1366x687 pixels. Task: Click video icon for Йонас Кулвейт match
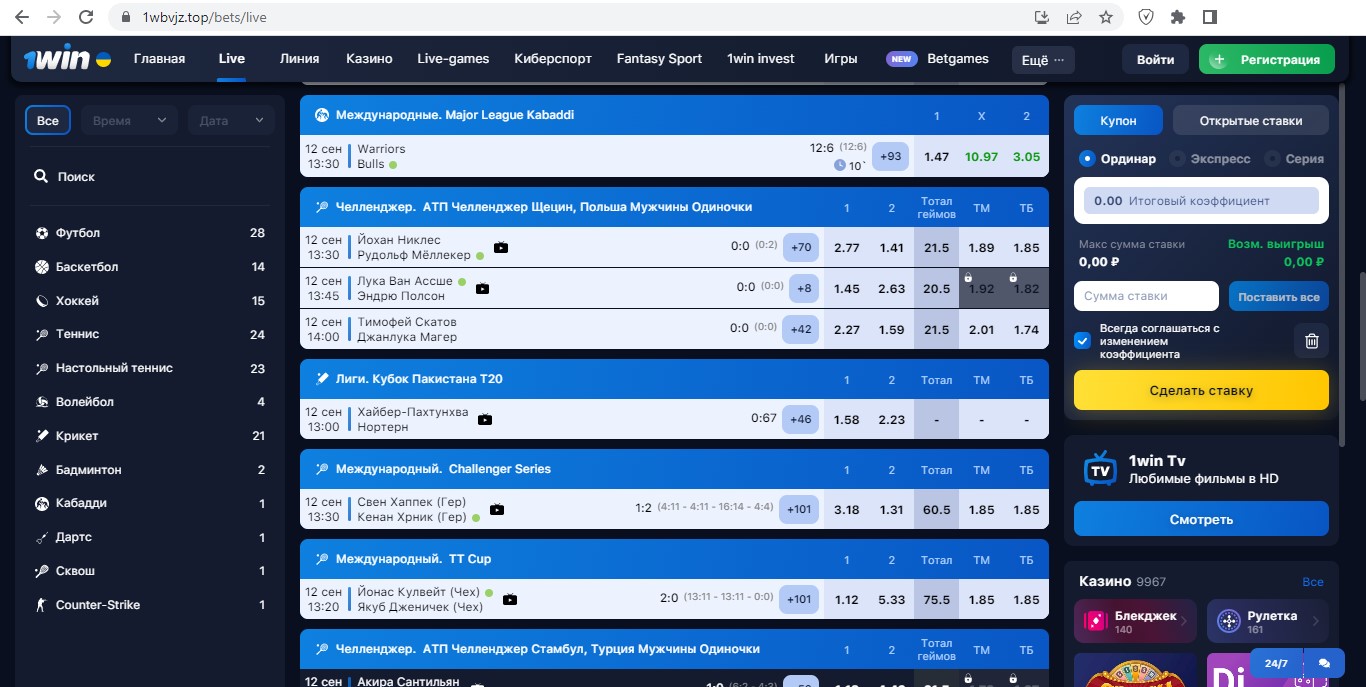point(510,600)
